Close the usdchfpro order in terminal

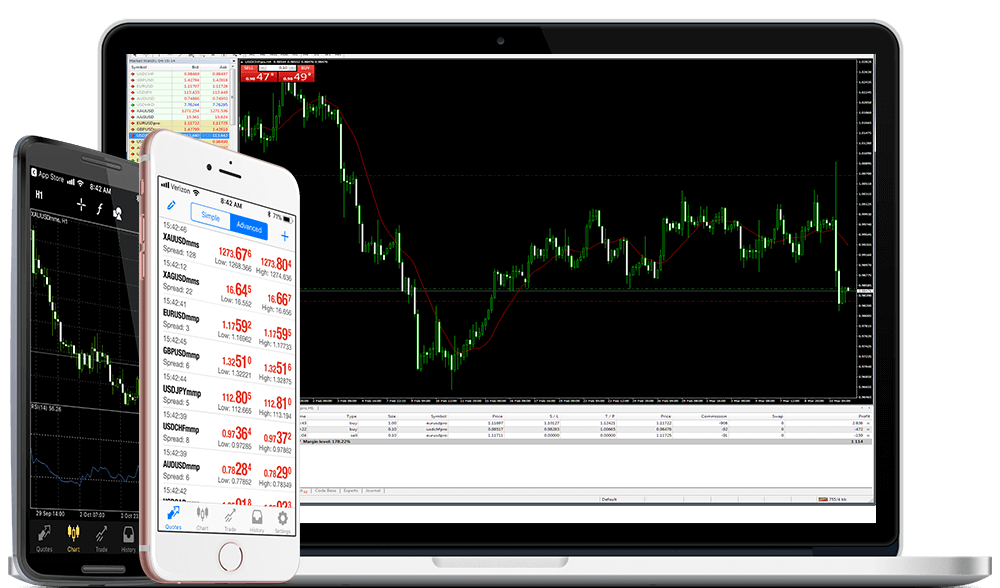[868, 429]
